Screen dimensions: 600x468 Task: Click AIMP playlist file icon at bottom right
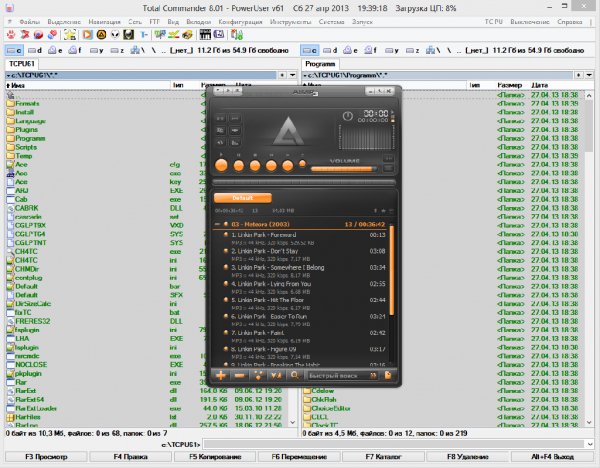[388, 375]
